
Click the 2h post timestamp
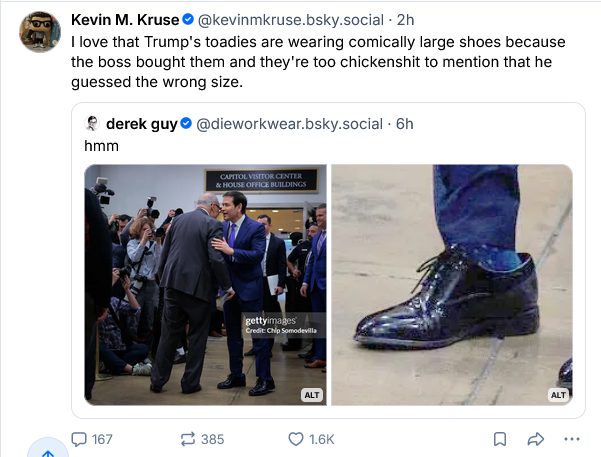tap(405, 20)
